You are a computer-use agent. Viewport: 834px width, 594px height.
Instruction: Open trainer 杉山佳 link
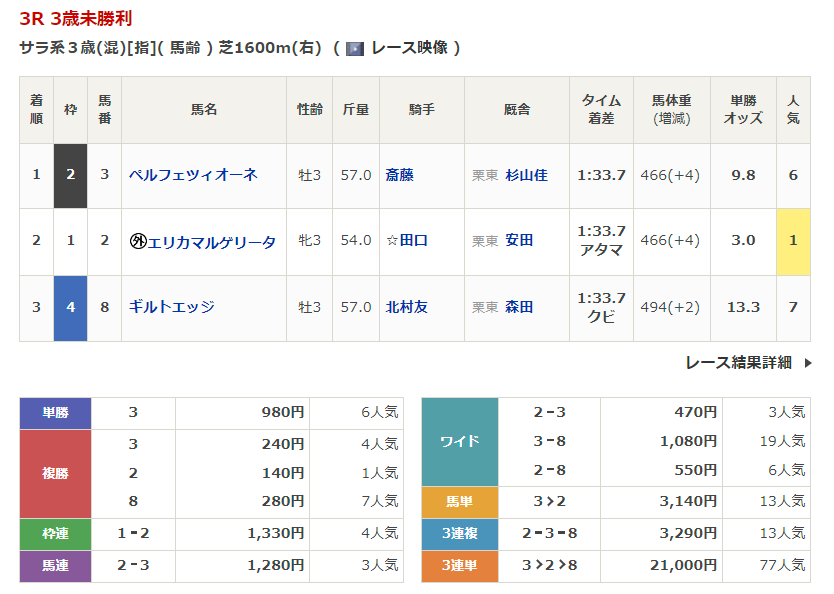pyautogui.click(x=526, y=175)
